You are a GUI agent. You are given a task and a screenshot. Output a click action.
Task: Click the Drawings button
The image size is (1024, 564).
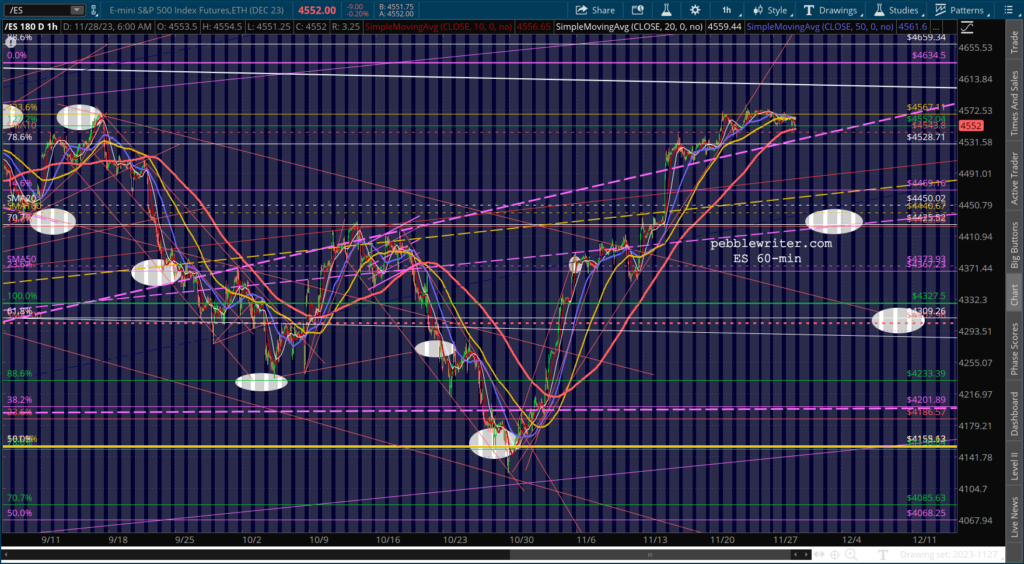pyautogui.click(x=832, y=10)
